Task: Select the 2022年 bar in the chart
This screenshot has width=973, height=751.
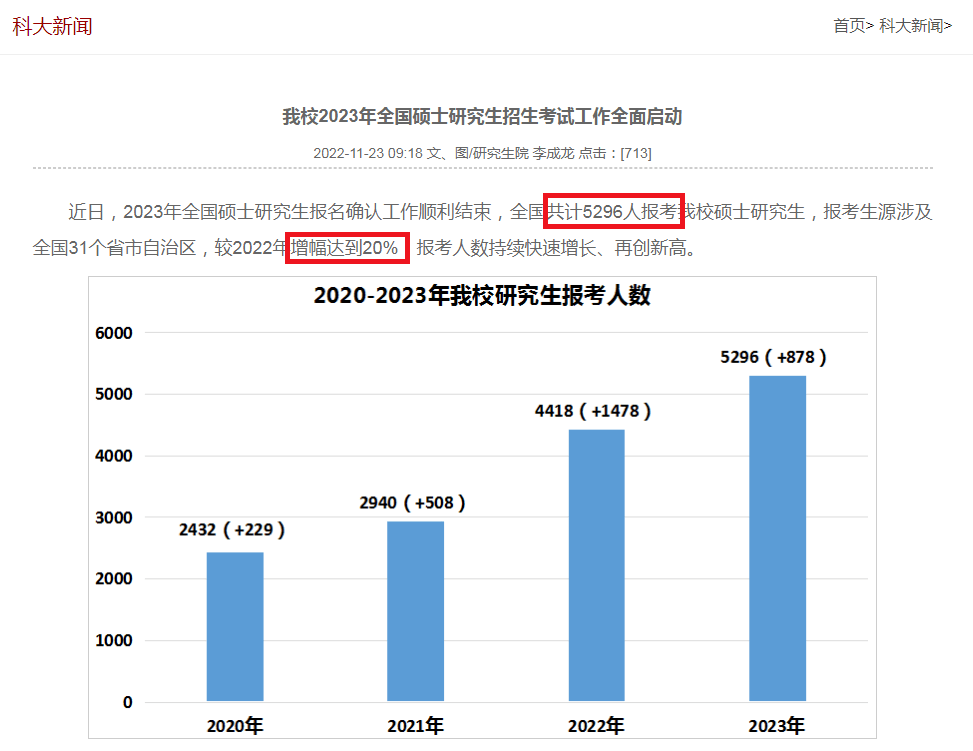Action: [596, 564]
